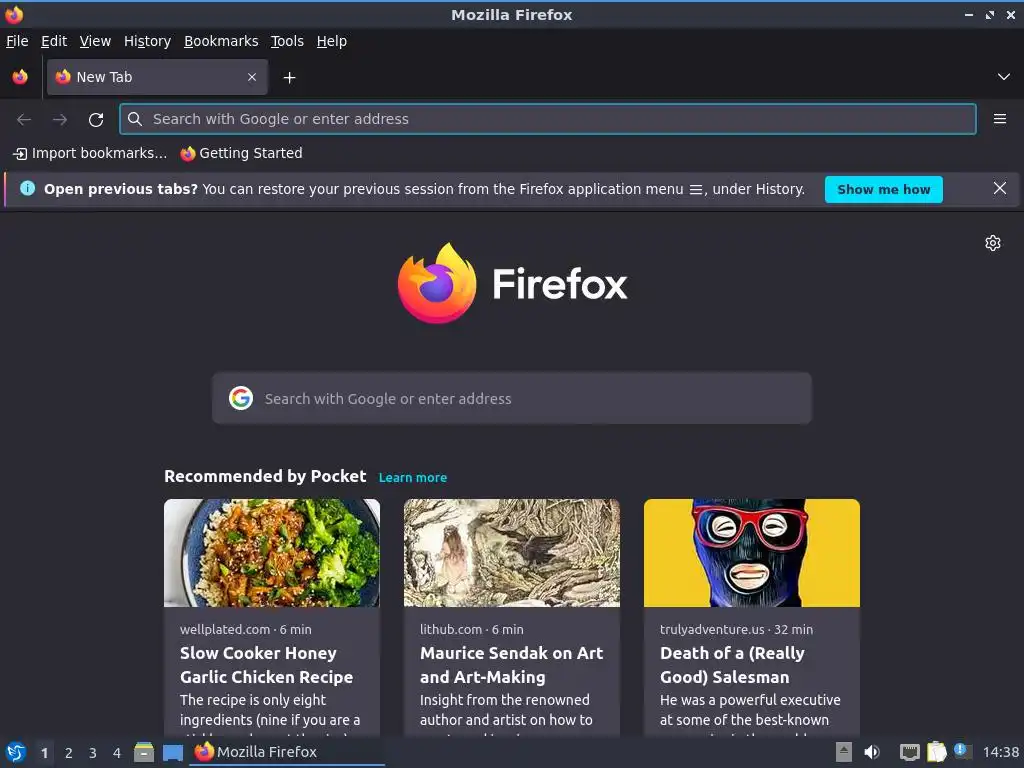
Task: Open the View menu
Action: [x=95, y=41]
